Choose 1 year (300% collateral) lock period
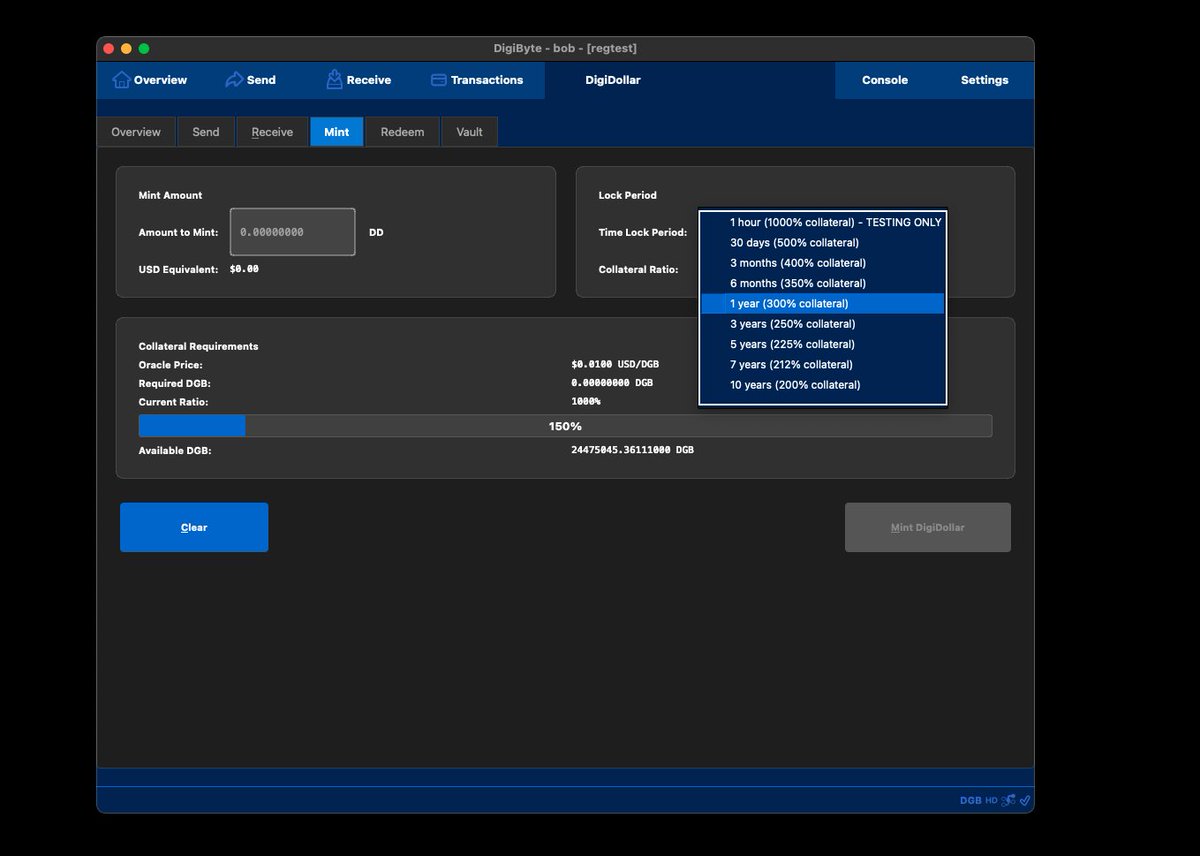 [823, 303]
